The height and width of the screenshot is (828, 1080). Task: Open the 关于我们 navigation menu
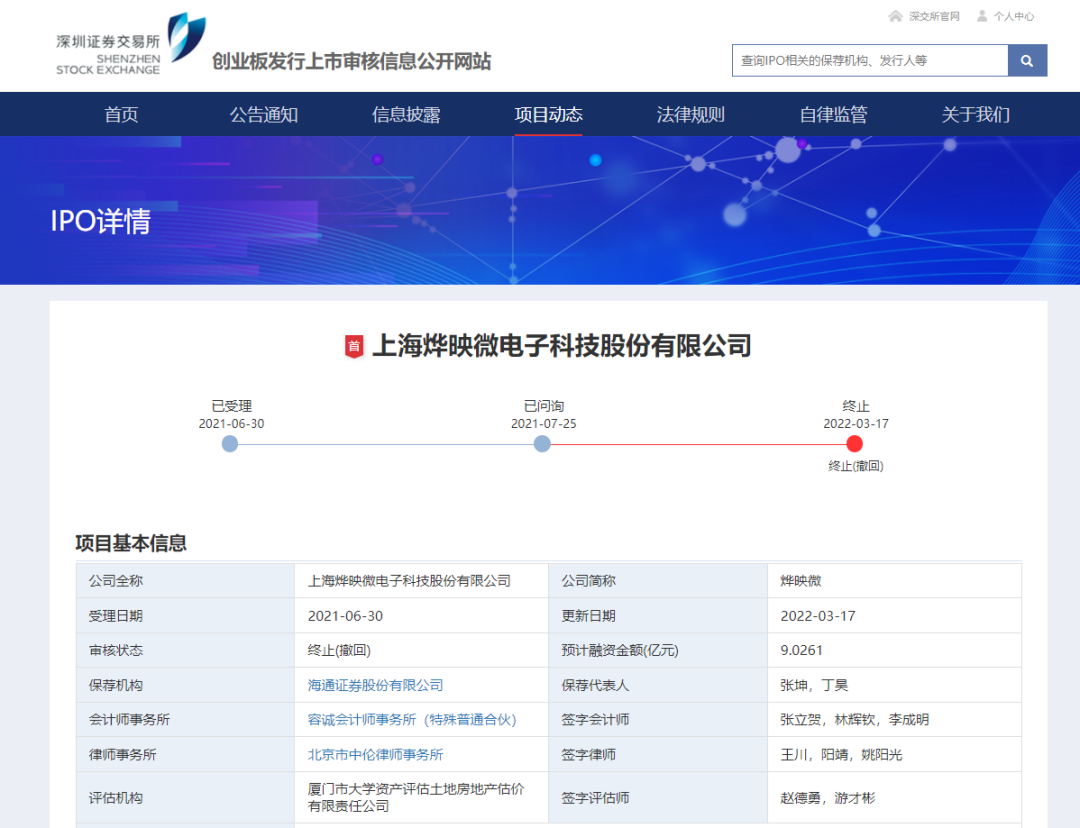tap(976, 114)
